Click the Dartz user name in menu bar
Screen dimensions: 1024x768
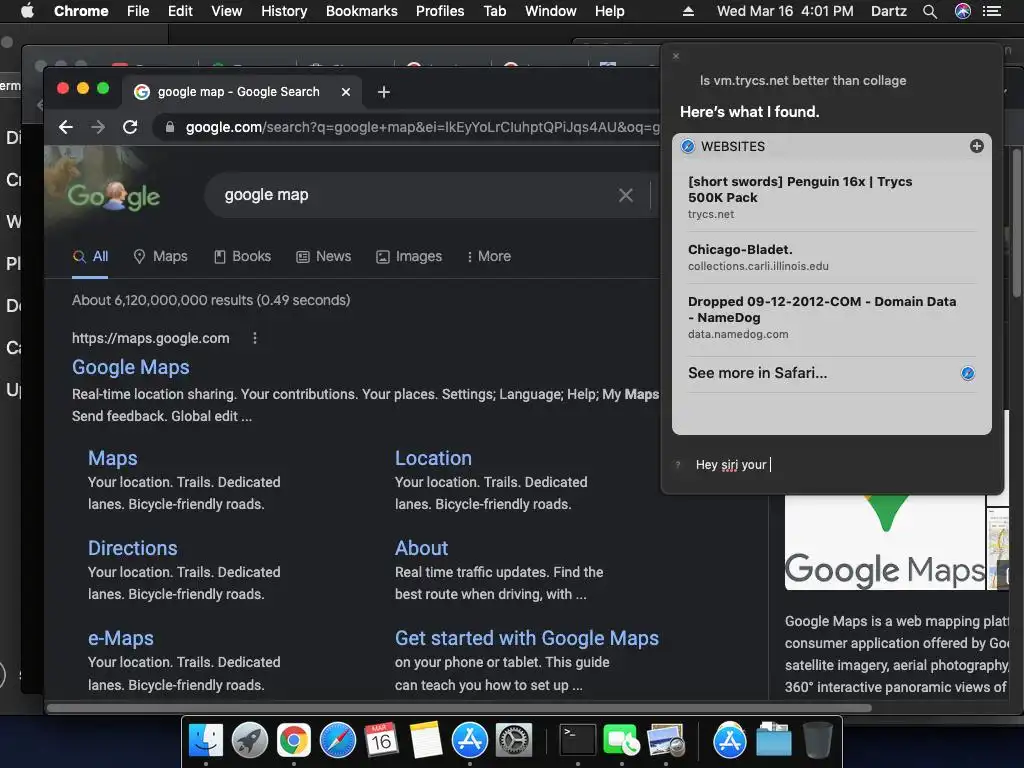point(889,11)
